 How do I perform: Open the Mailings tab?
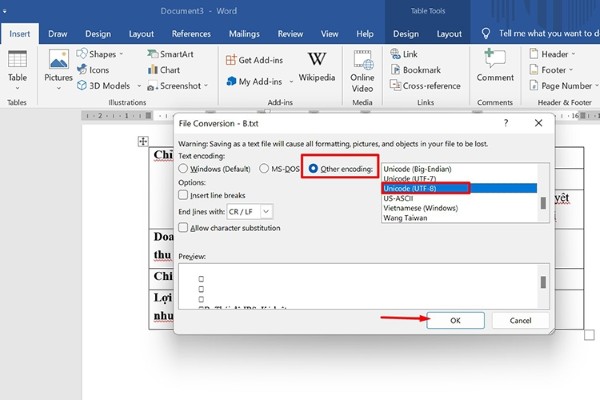click(x=244, y=34)
